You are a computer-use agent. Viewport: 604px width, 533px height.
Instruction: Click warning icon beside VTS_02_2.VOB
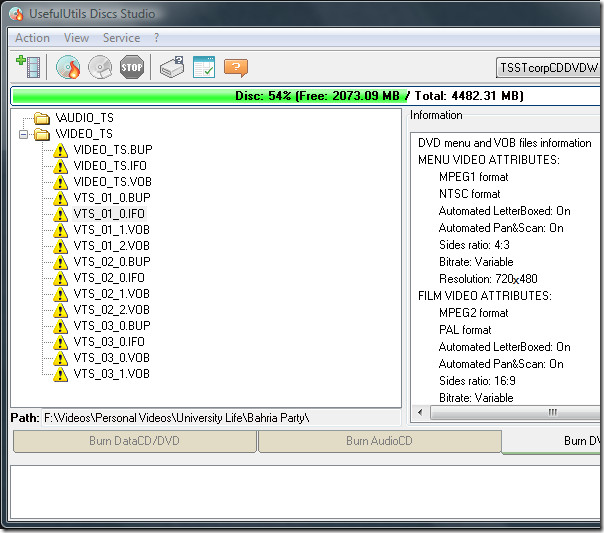click(60, 310)
